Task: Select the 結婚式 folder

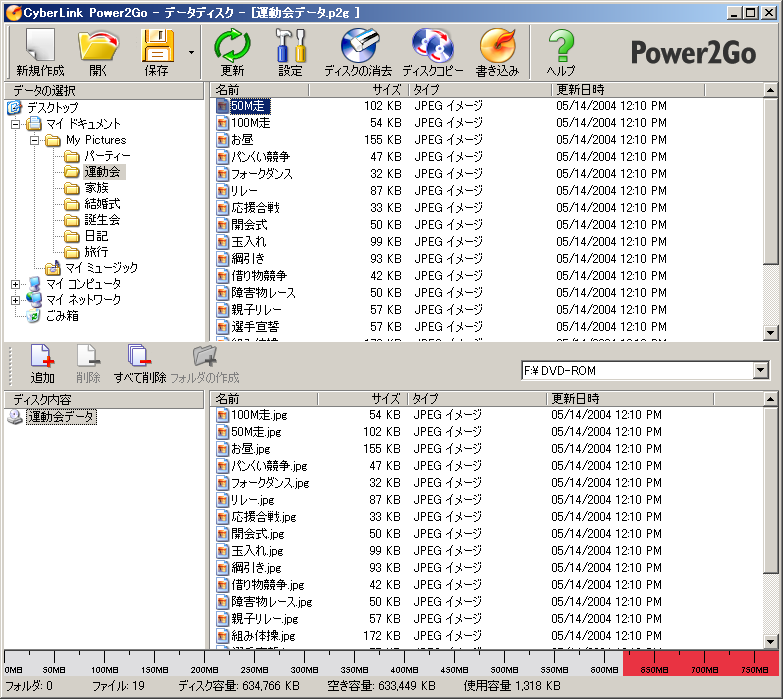Action: click(x=102, y=204)
